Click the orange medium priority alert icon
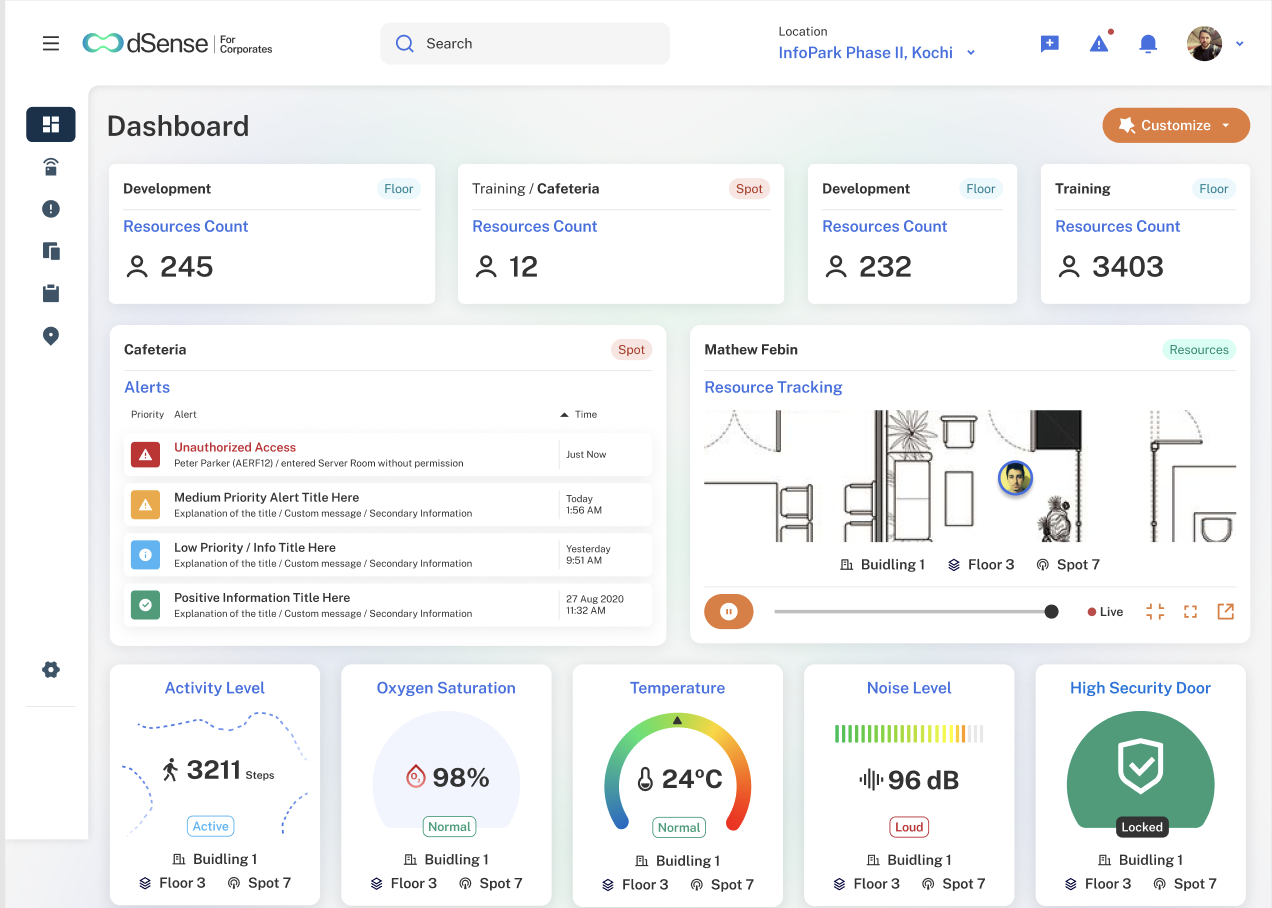 tap(146, 505)
